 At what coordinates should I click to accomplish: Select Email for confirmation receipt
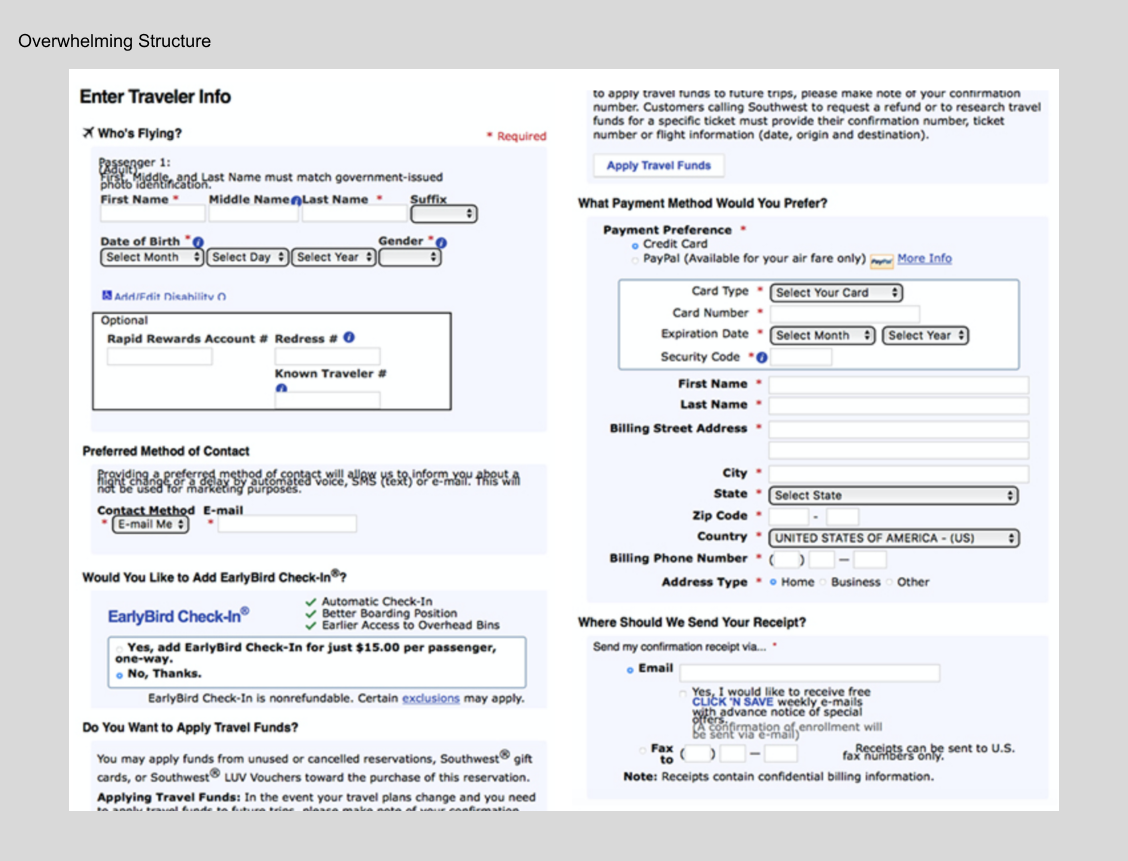coord(629,670)
